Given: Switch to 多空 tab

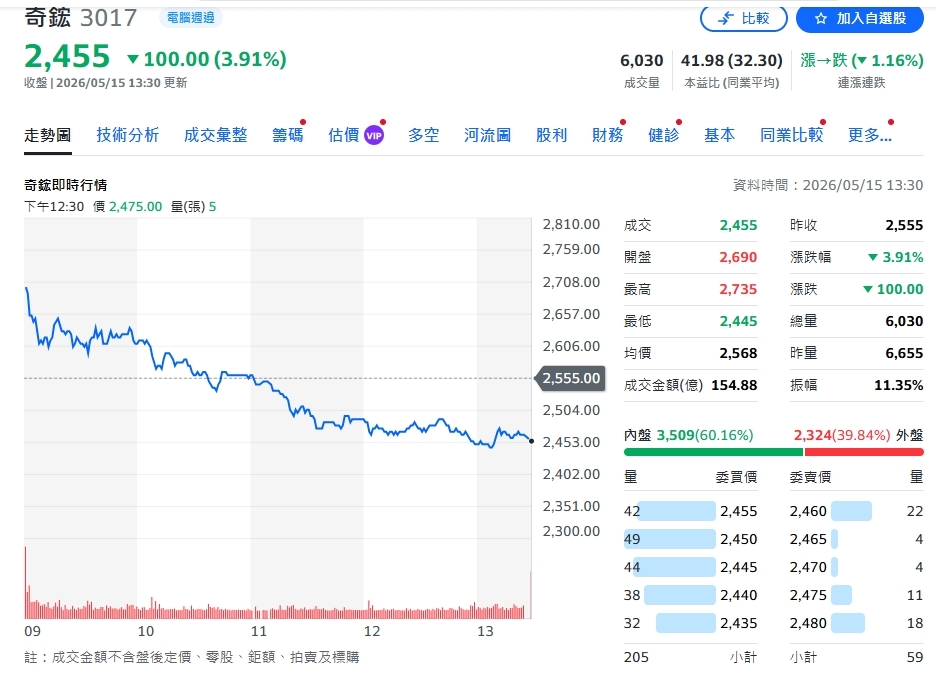Looking at the screenshot, I should (424, 135).
